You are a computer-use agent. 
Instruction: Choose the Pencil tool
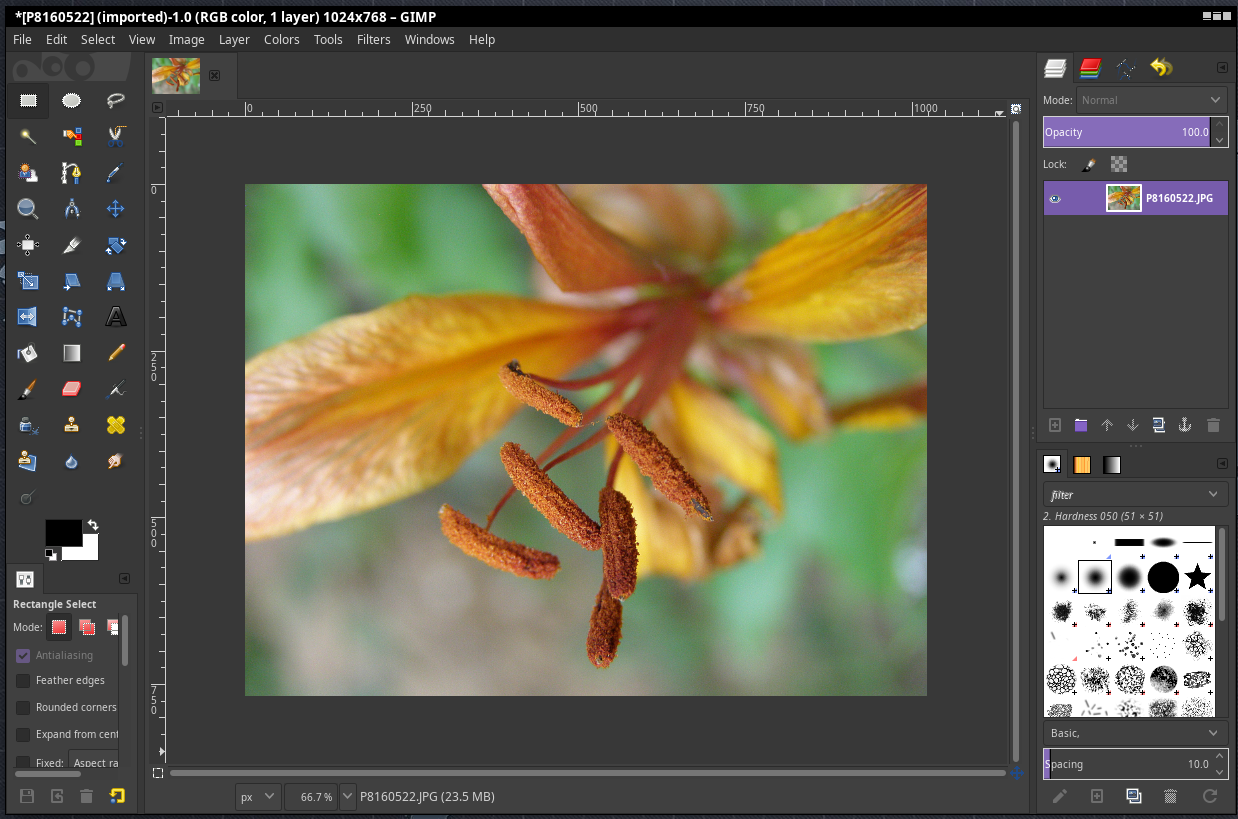click(x=116, y=353)
